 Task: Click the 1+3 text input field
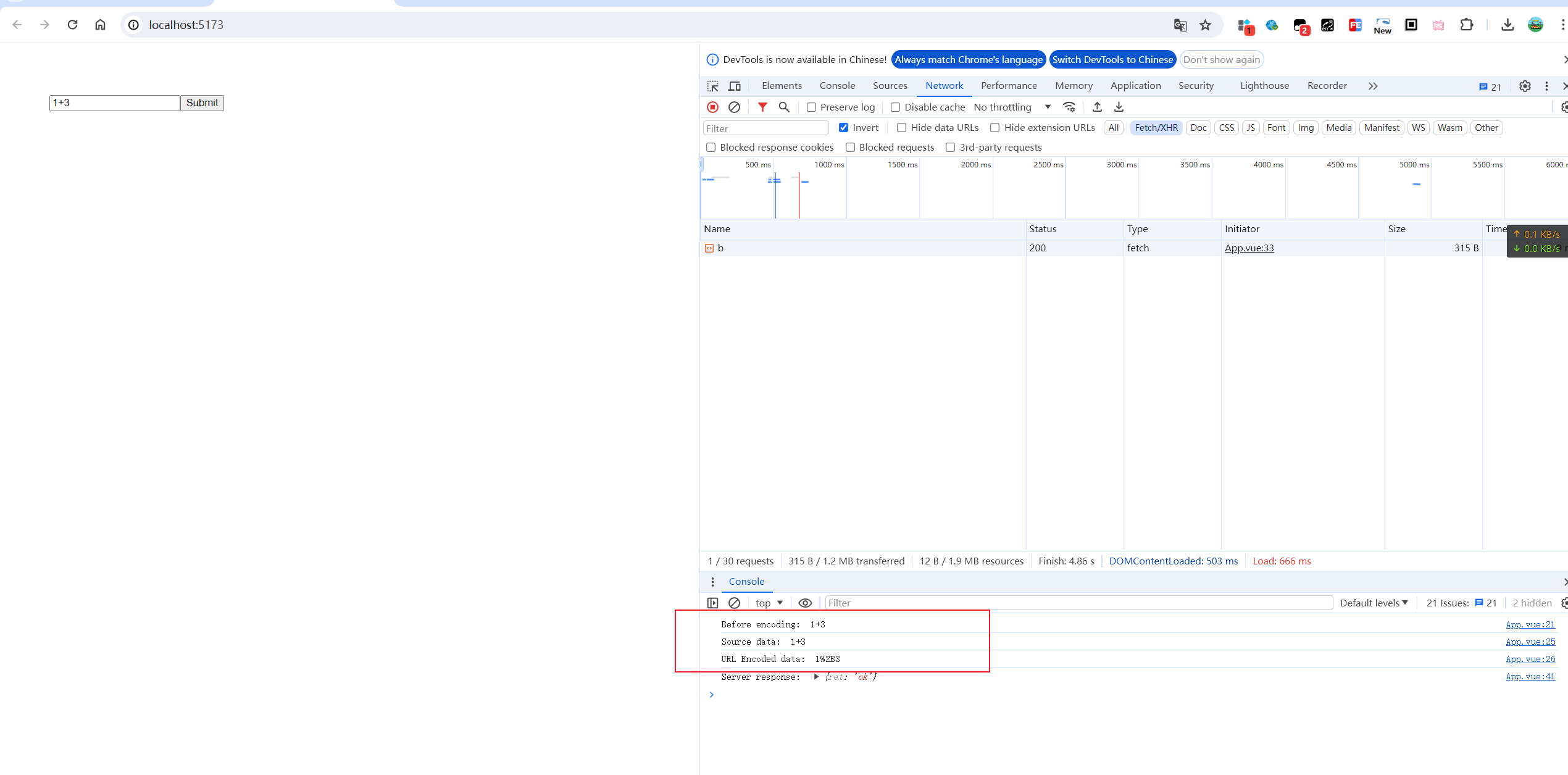(115, 103)
